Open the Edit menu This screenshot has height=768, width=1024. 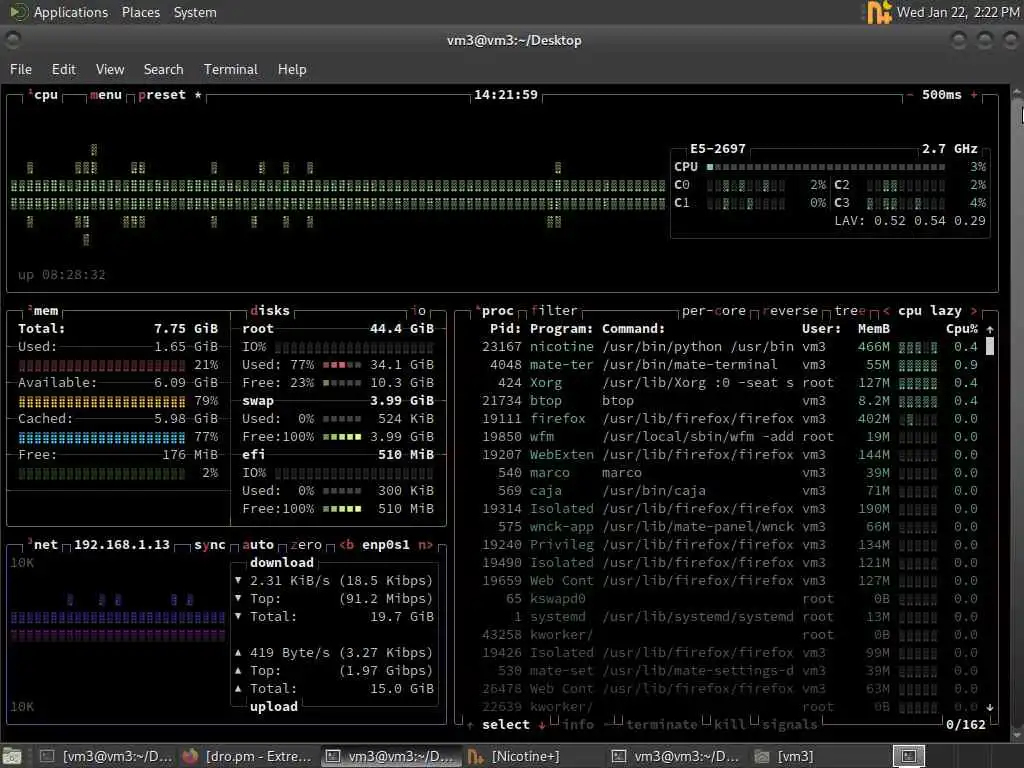pos(63,69)
